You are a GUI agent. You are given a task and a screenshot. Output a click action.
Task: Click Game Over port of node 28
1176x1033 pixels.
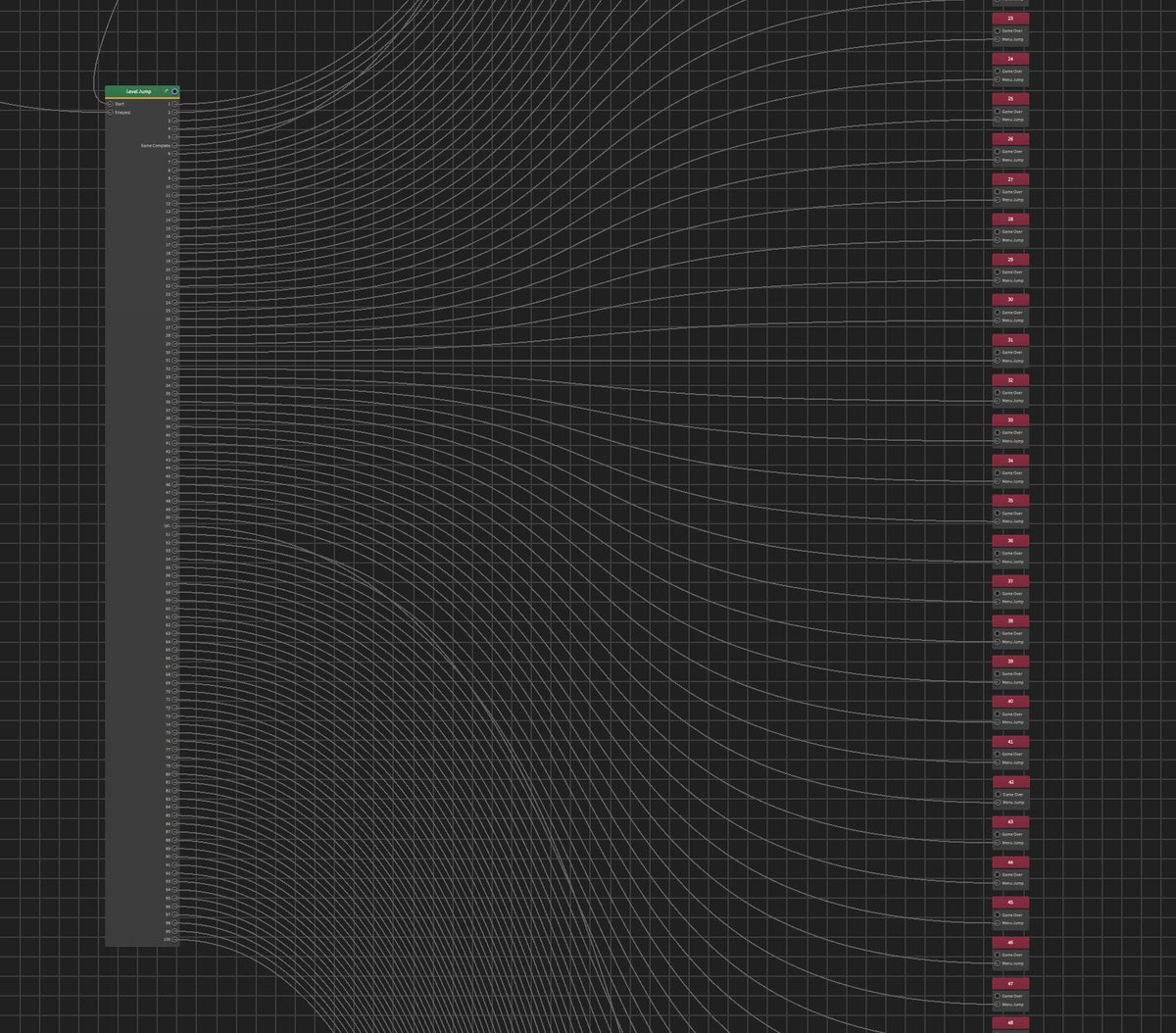[x=998, y=232]
